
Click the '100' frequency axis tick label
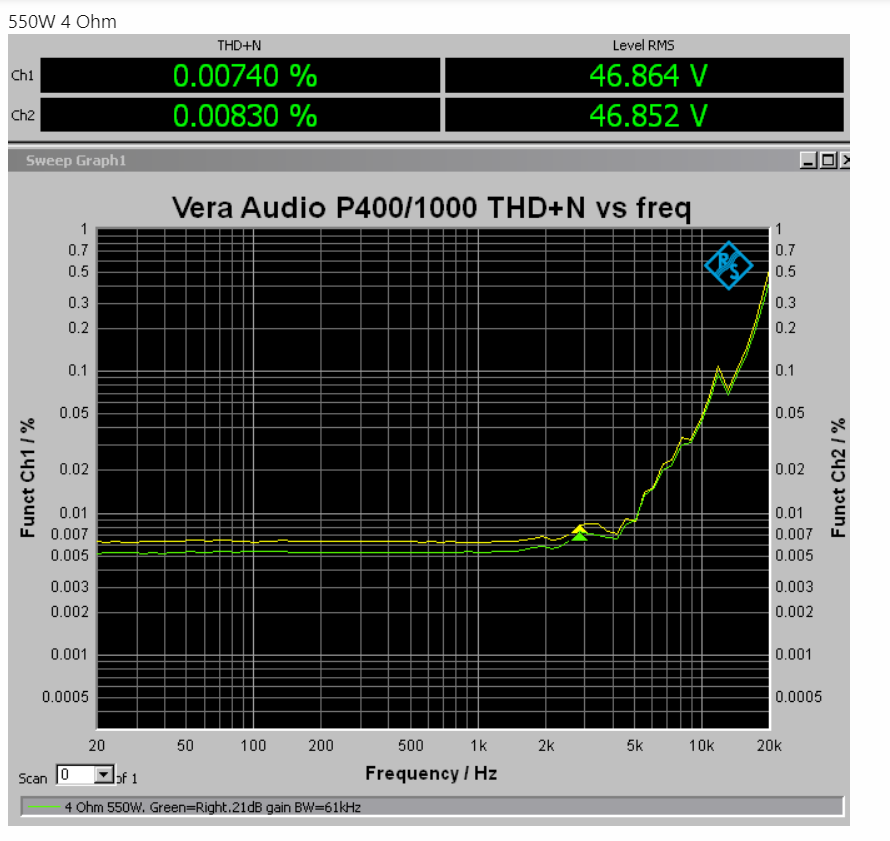click(253, 746)
